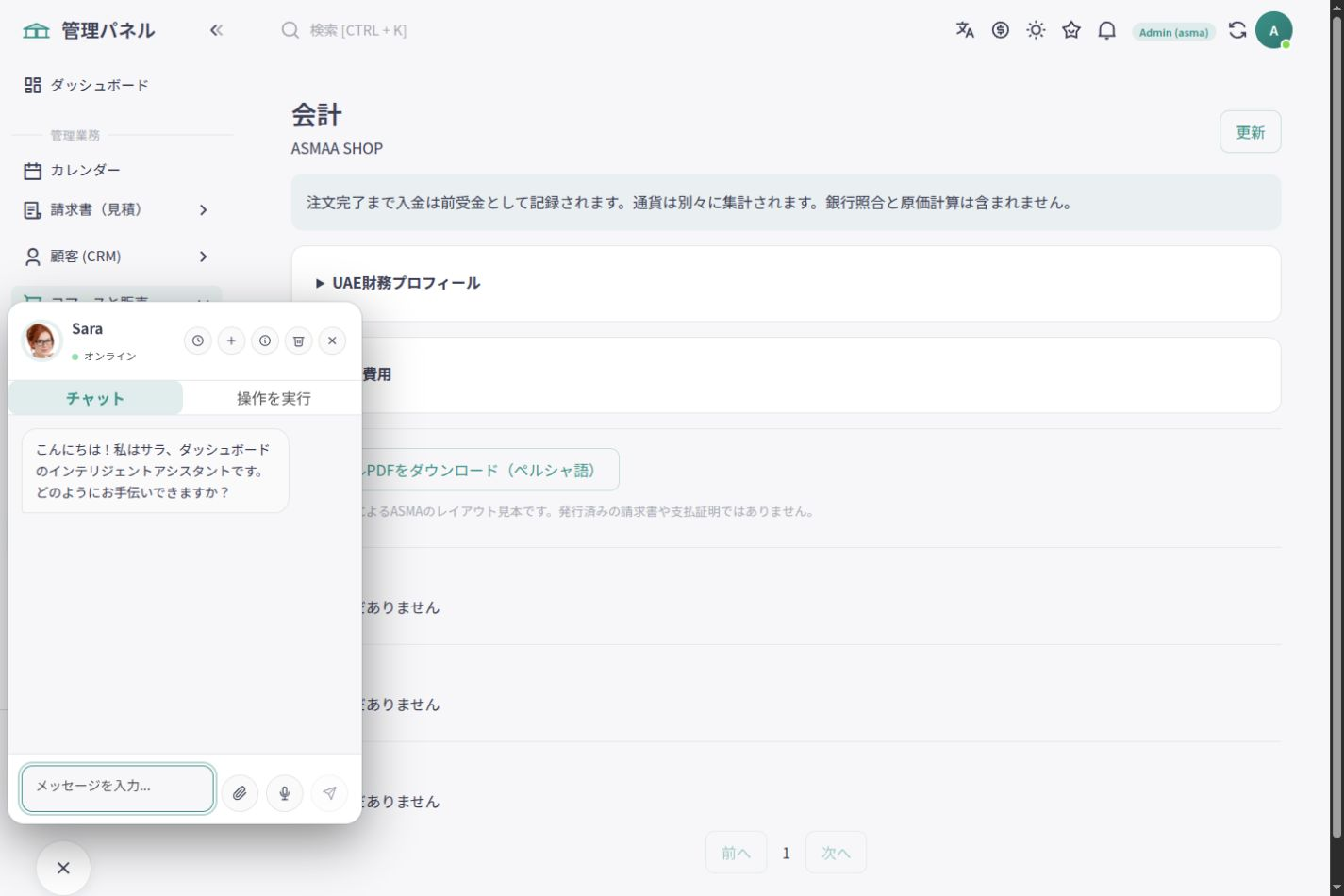
Task: Focus the 検索 search field
Action: coord(358,30)
